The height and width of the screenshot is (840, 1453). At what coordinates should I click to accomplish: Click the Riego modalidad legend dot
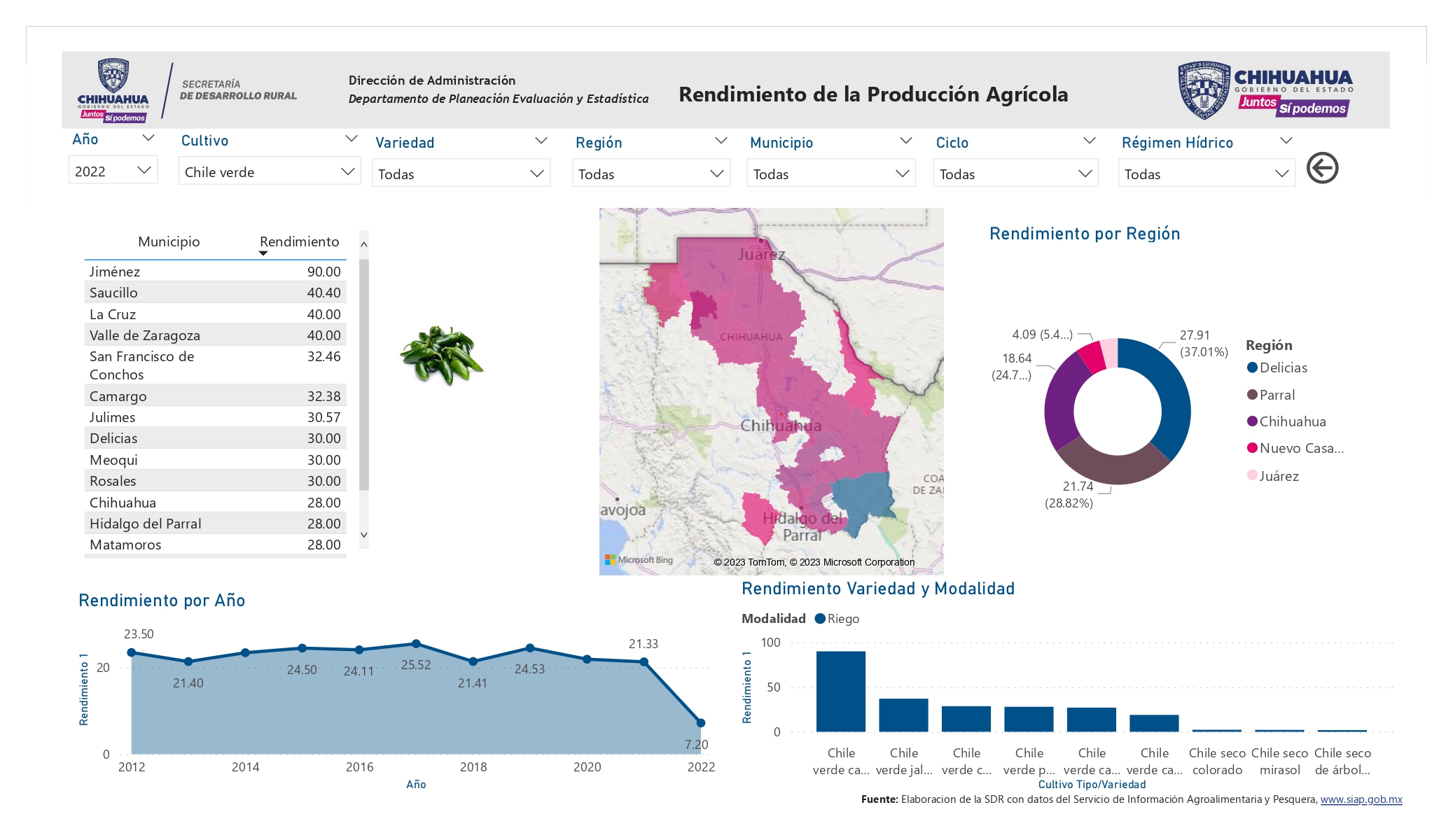point(820,619)
